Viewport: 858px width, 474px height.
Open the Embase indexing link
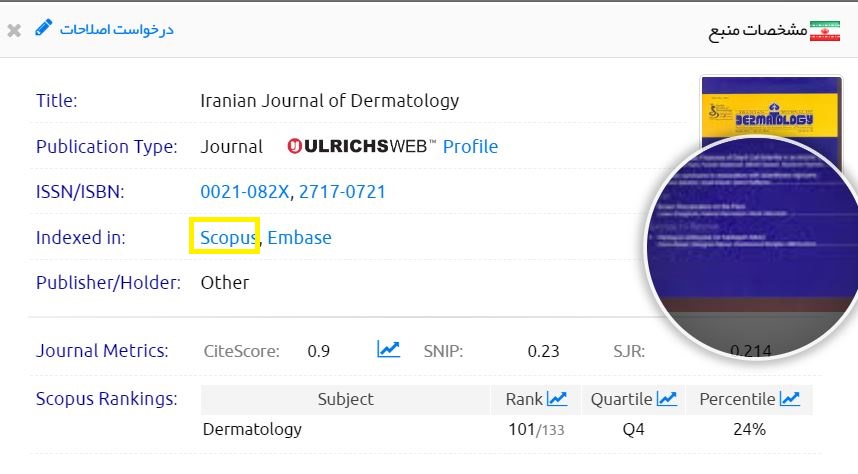(299, 237)
